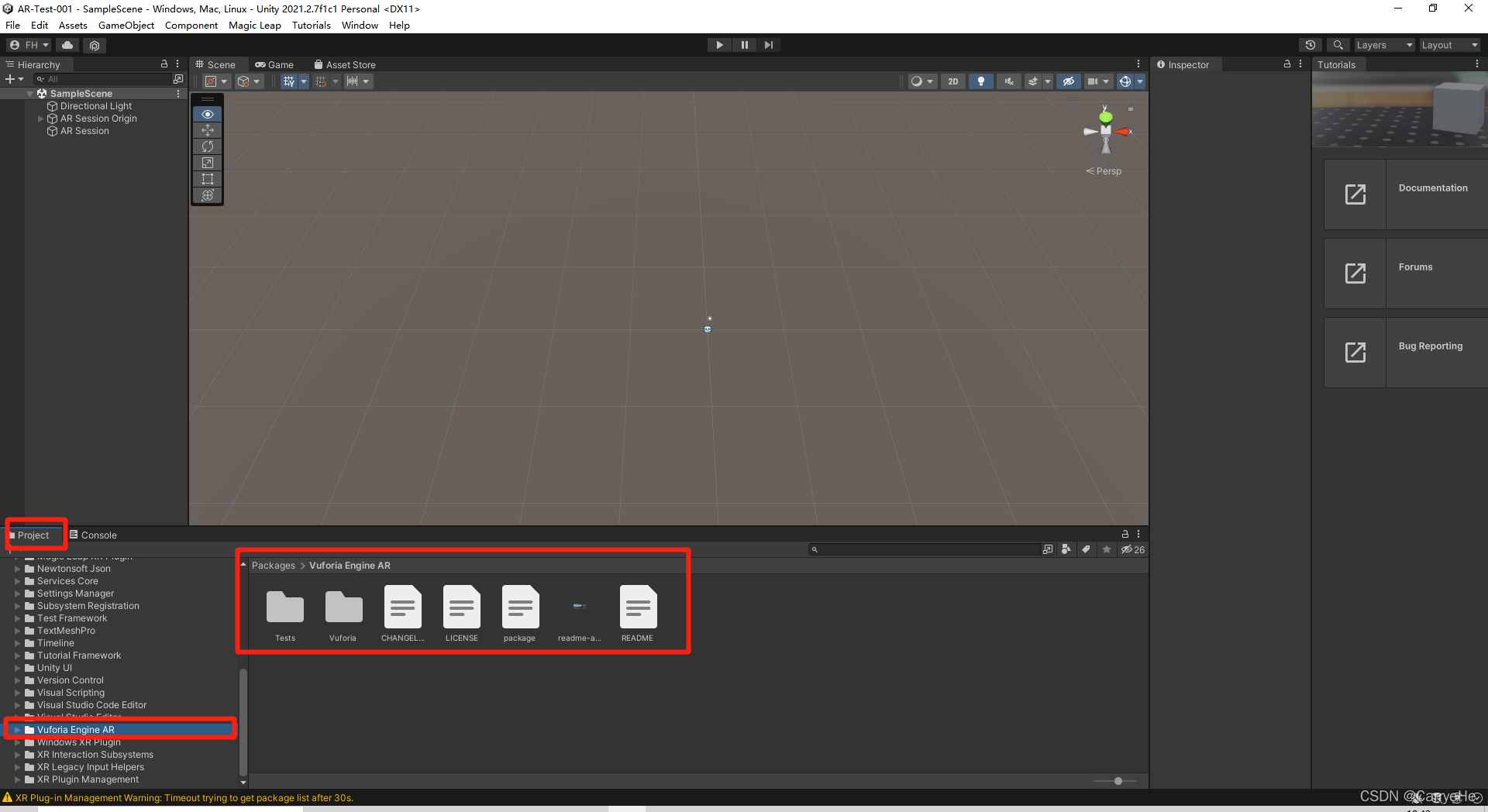Toggle Inspector panel lock
The width and height of the screenshot is (1488, 812).
pyautogui.click(x=1287, y=64)
